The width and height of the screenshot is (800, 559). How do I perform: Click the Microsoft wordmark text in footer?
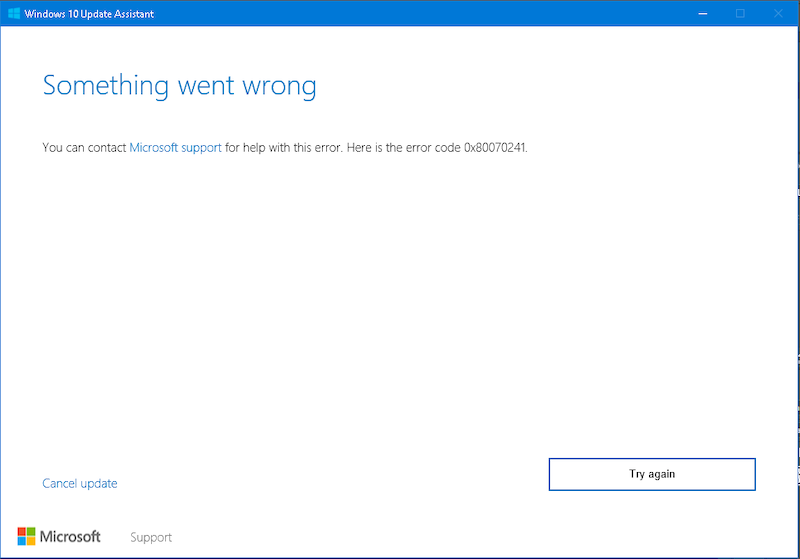point(70,537)
